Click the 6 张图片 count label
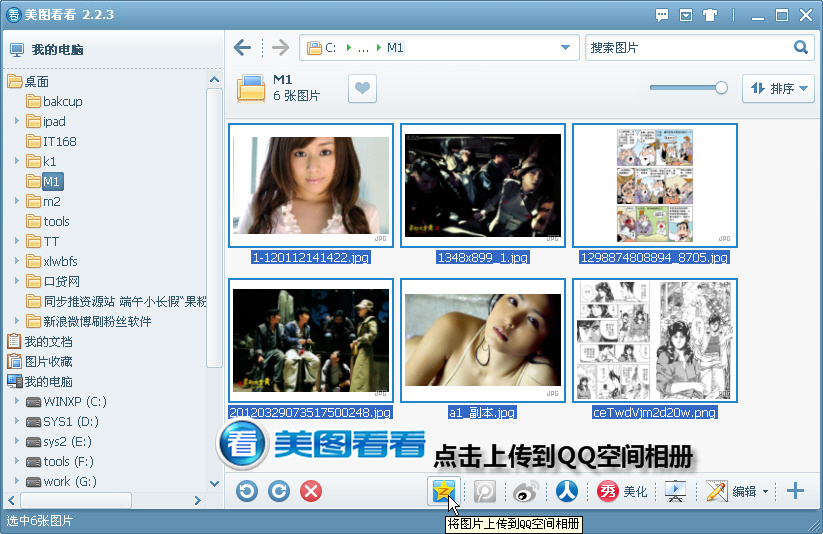The width and height of the screenshot is (823, 534). (296, 96)
